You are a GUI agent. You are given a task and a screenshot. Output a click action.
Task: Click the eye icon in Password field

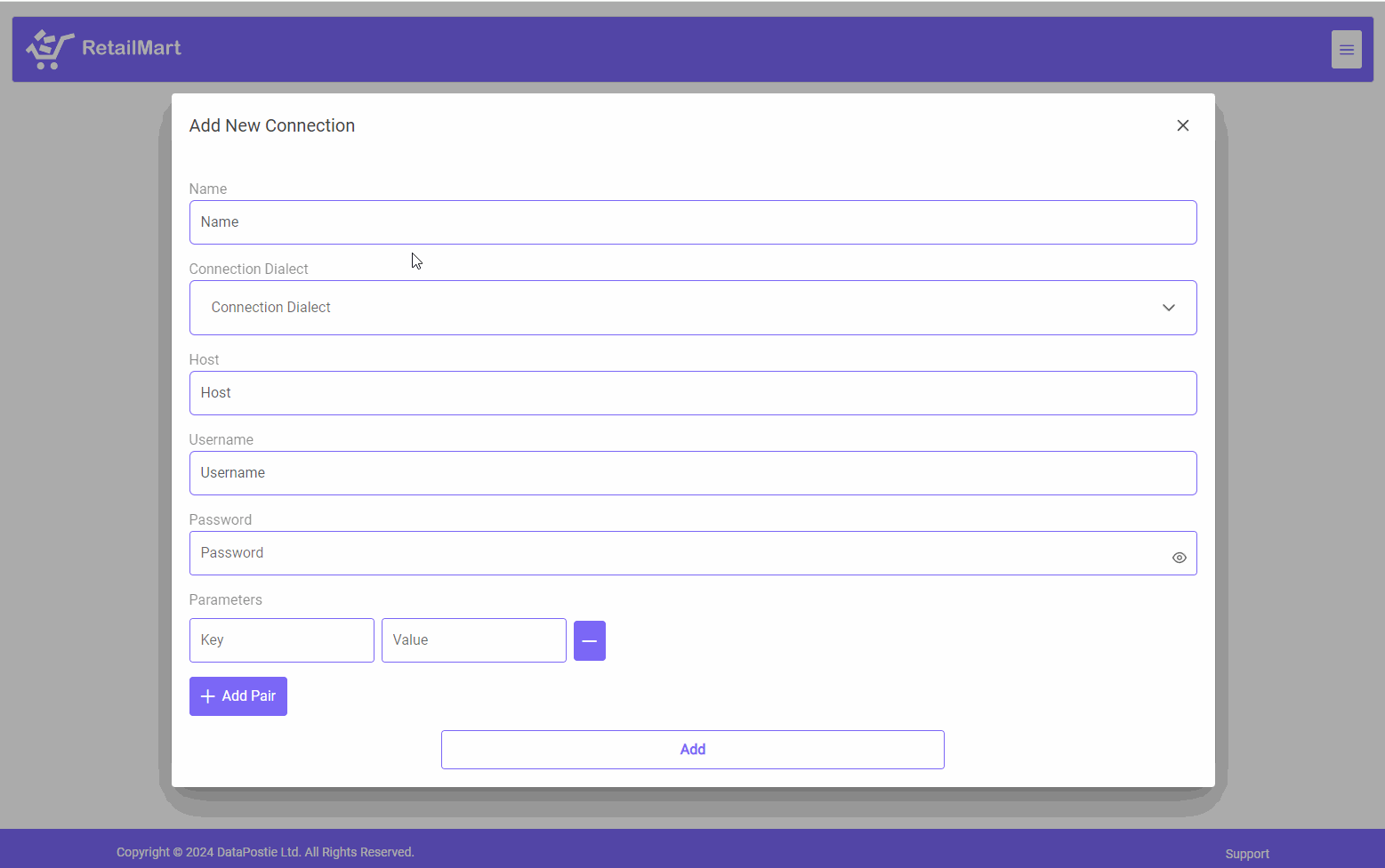tap(1179, 557)
